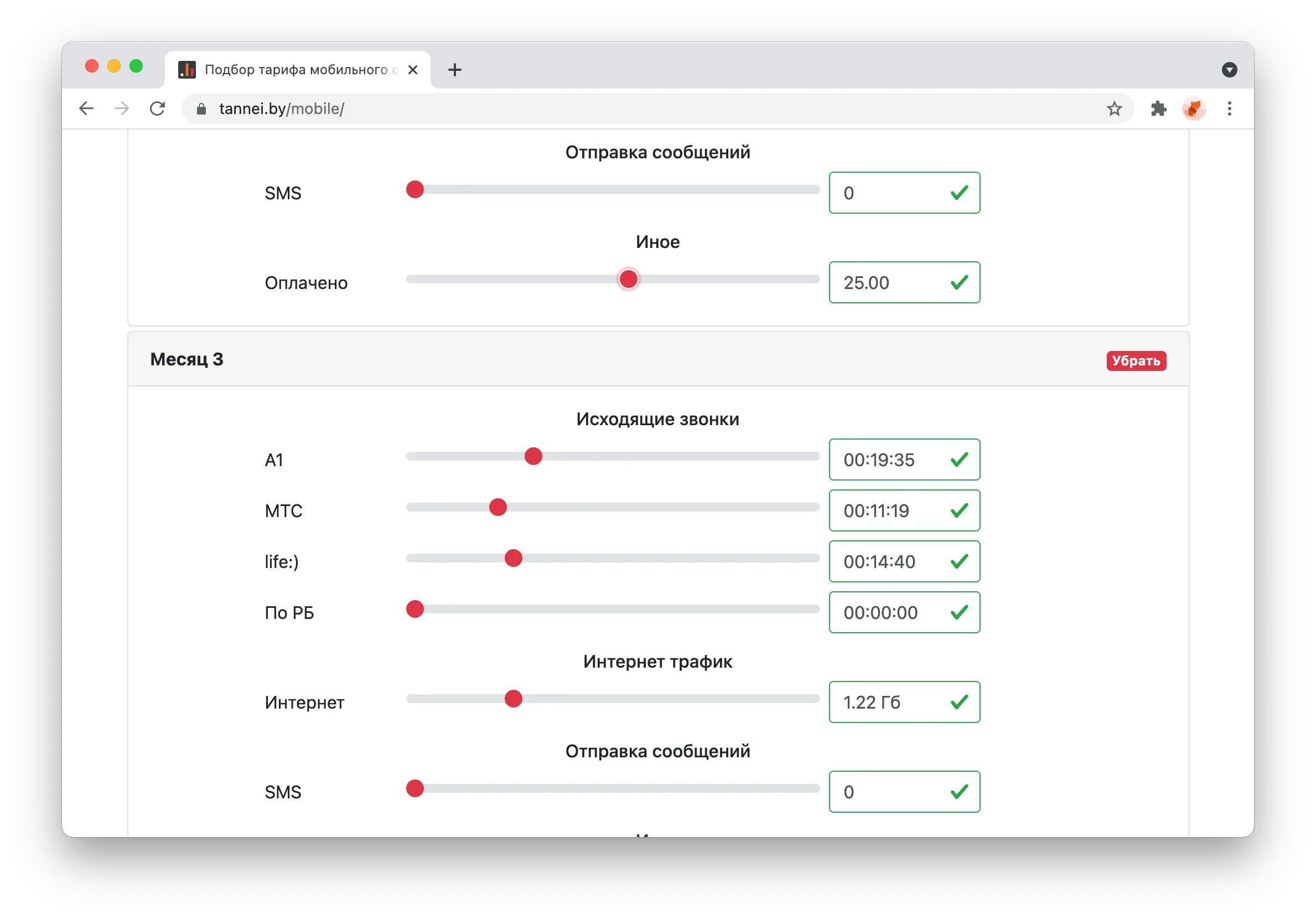Click the browser back arrow
This screenshot has height=919, width=1316.
click(x=86, y=109)
